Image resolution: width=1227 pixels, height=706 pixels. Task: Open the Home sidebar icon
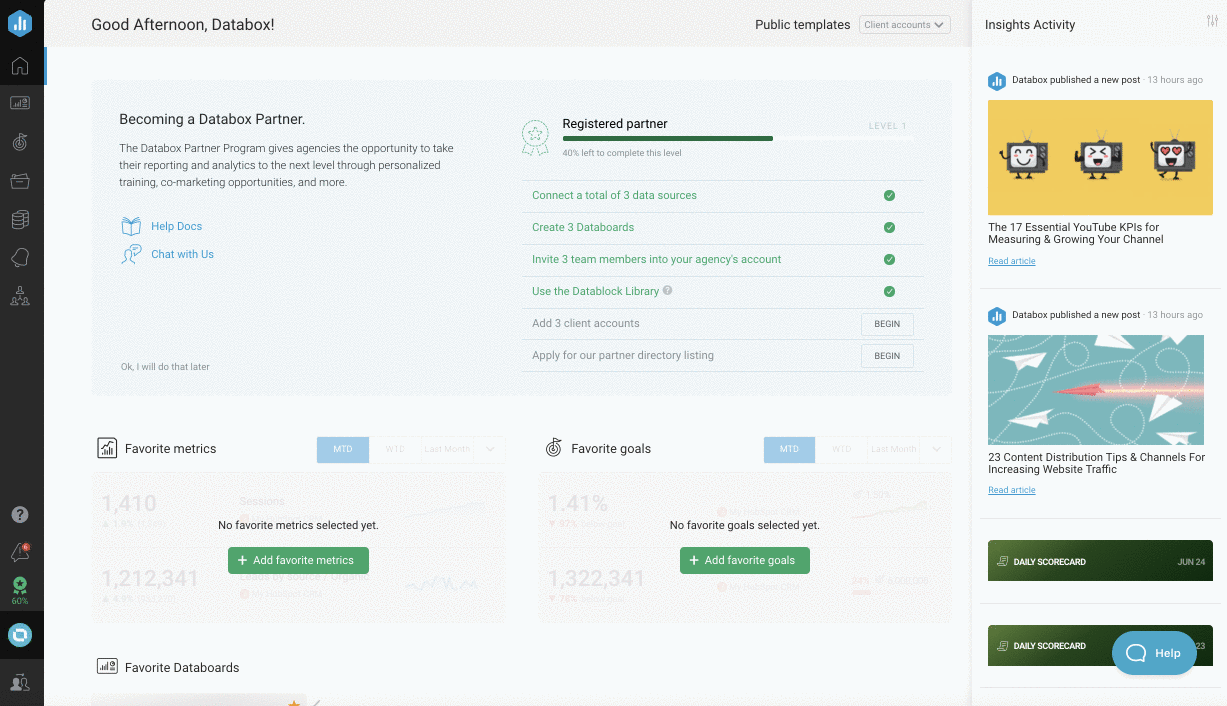[x=20, y=67]
